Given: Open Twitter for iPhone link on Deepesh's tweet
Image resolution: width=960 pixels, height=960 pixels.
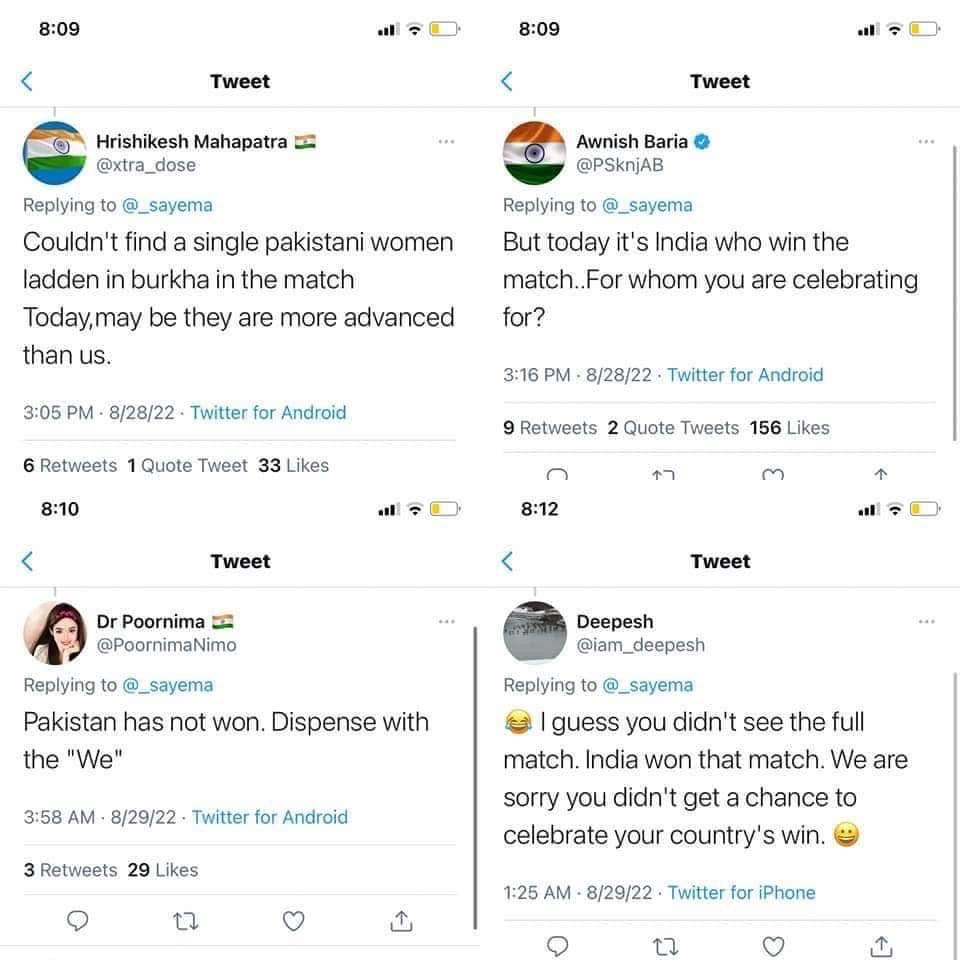Looking at the screenshot, I should [741, 892].
